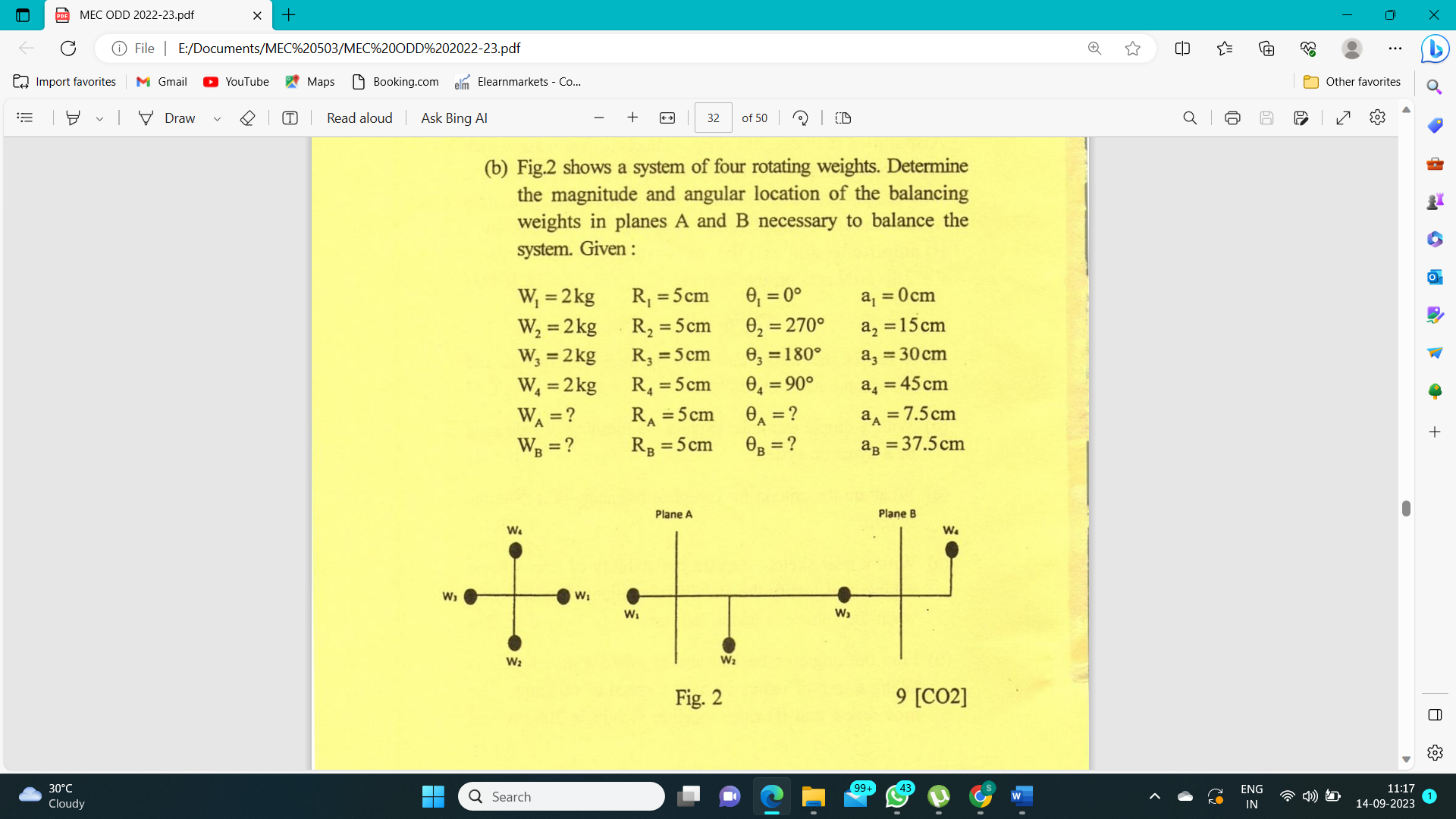The width and height of the screenshot is (1456, 819).
Task: Toggle the page view layout
Action: [x=843, y=118]
